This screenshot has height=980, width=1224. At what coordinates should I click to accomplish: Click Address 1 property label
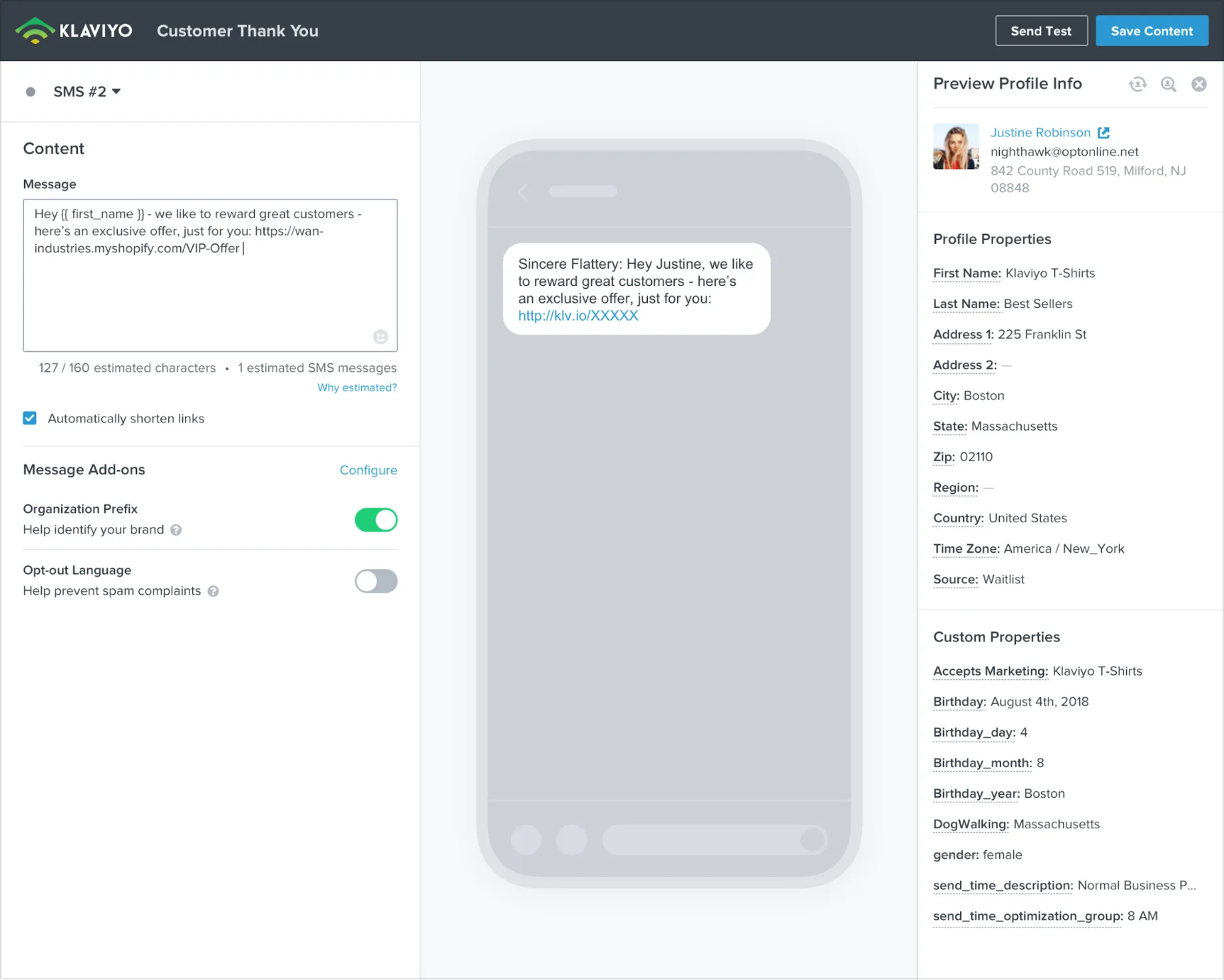[x=963, y=335]
